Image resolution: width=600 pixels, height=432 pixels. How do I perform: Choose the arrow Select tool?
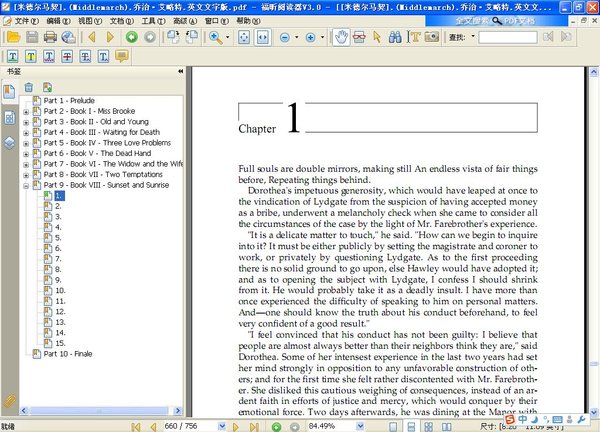(x=377, y=37)
